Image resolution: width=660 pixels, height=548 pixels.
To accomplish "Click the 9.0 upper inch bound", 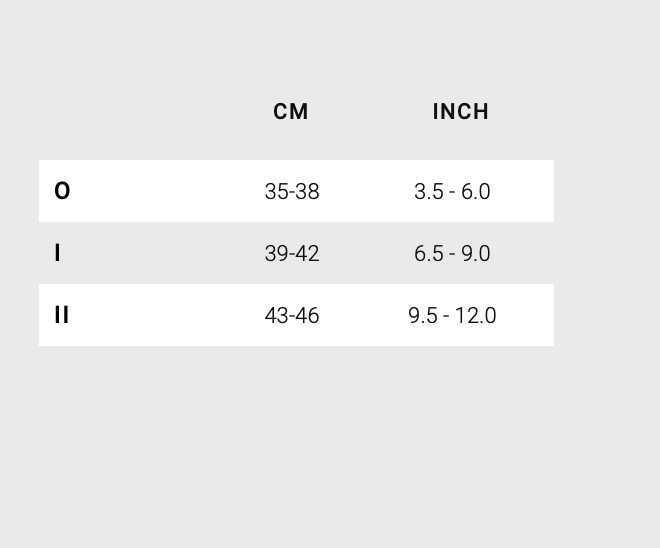I will coord(476,254).
